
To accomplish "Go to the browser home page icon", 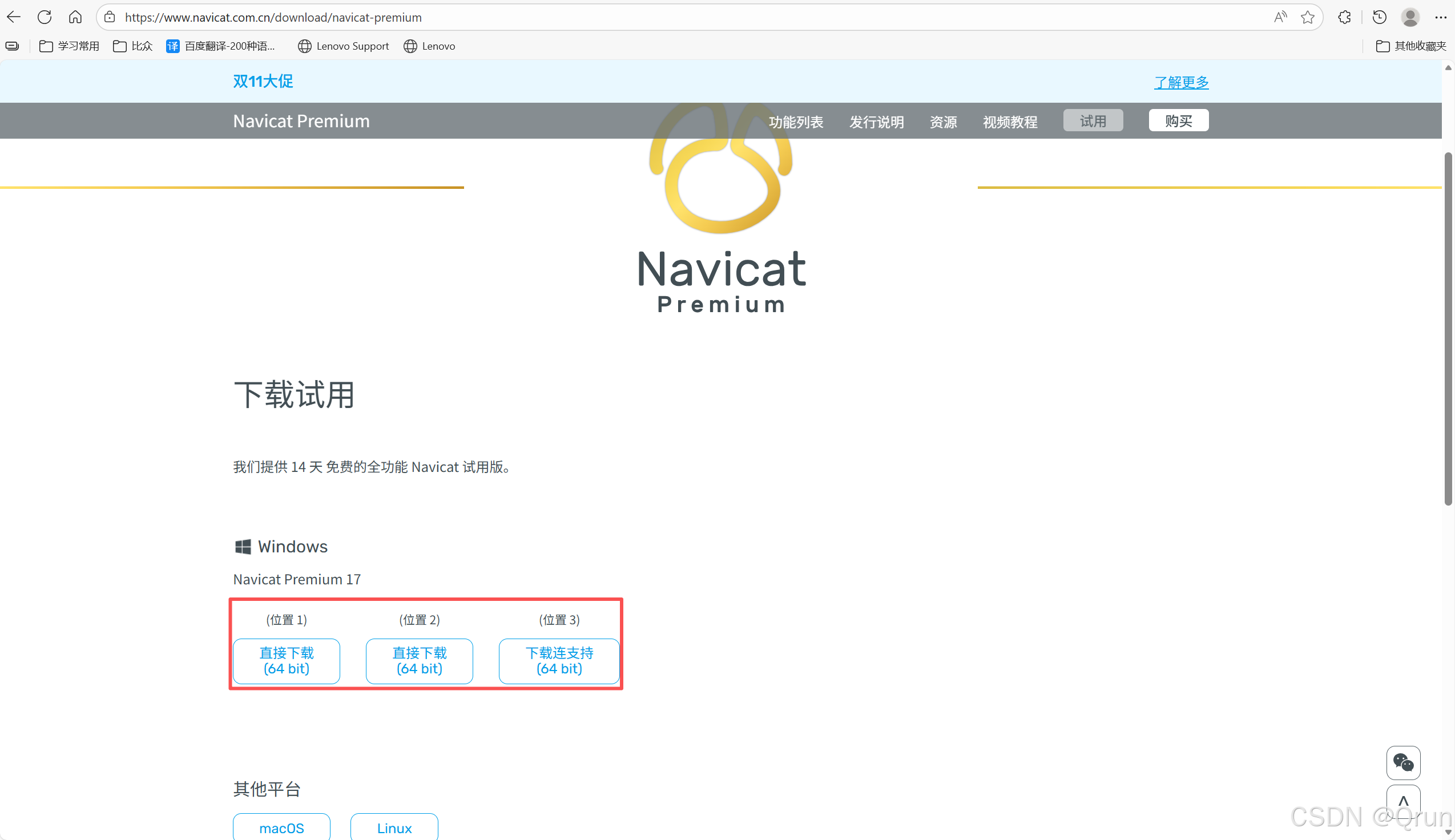I will [75, 17].
